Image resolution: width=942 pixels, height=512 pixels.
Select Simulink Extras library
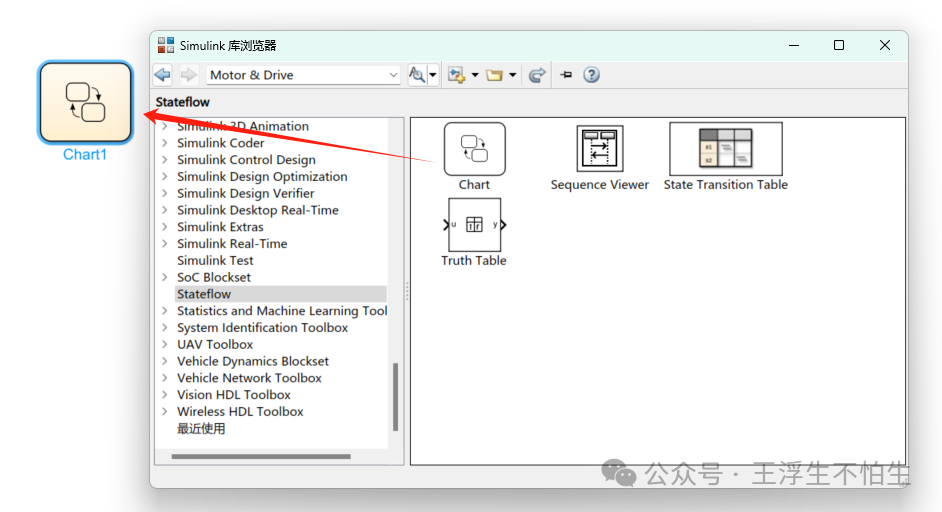point(220,227)
